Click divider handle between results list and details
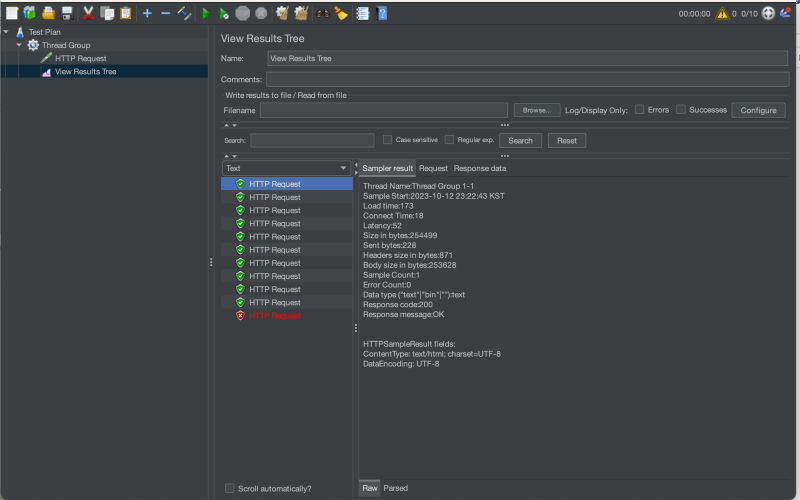The image size is (800, 500). (356, 328)
